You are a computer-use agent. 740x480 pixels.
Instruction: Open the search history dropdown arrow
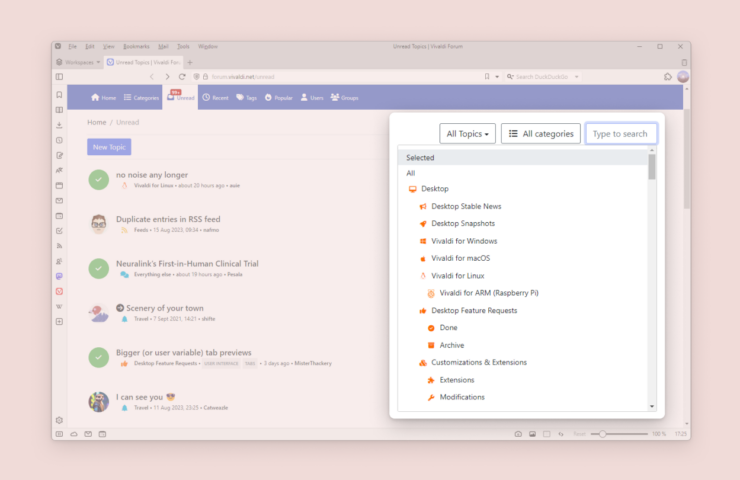(576, 76)
